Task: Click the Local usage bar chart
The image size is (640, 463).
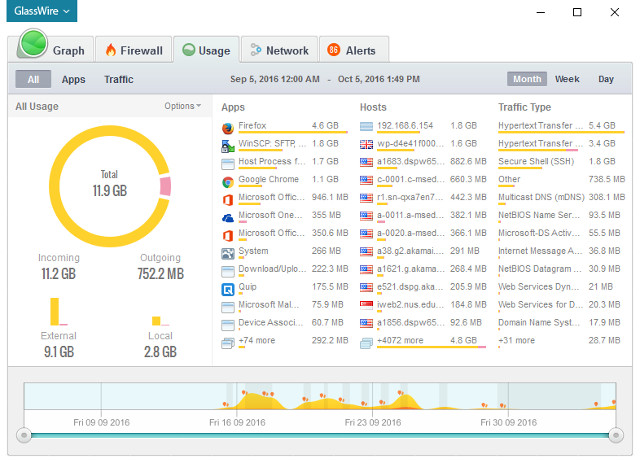Action: tap(160, 321)
